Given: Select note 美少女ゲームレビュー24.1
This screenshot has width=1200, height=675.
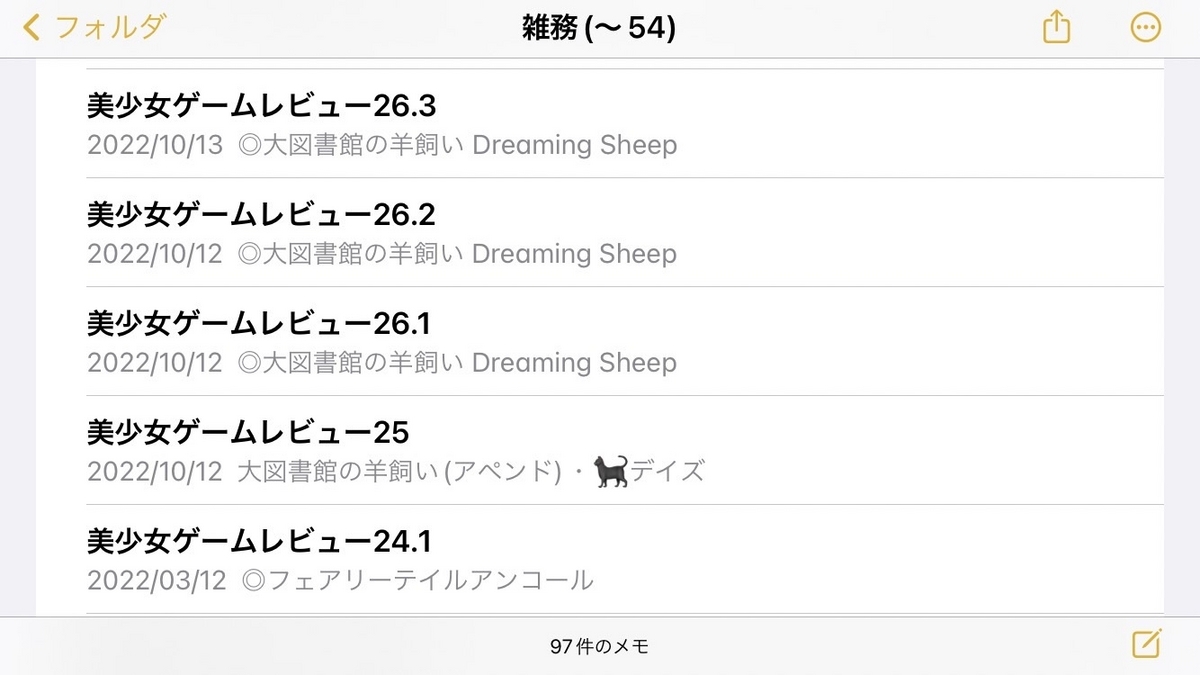Looking at the screenshot, I should [600, 560].
